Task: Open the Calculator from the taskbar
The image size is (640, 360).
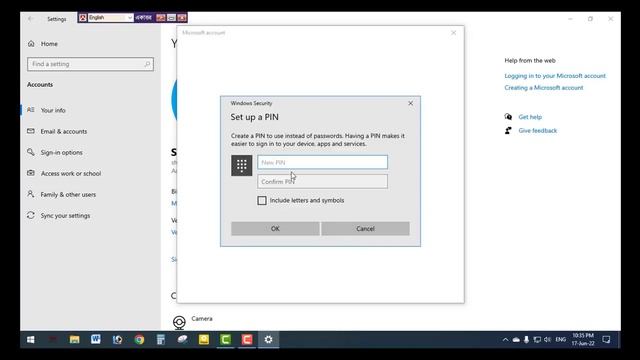Action: coord(161,340)
